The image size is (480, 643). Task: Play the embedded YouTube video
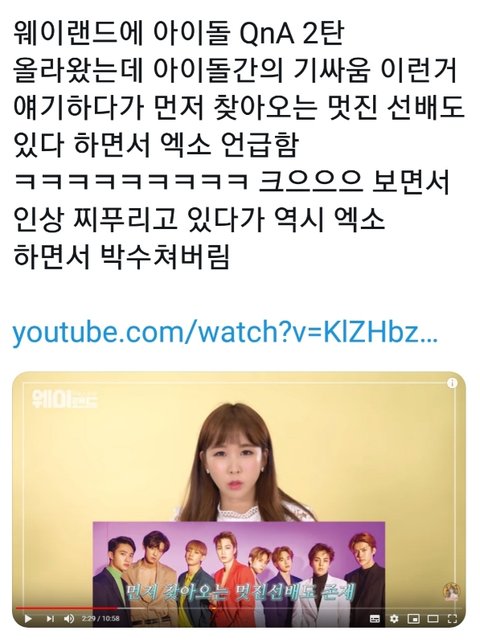click(28, 618)
